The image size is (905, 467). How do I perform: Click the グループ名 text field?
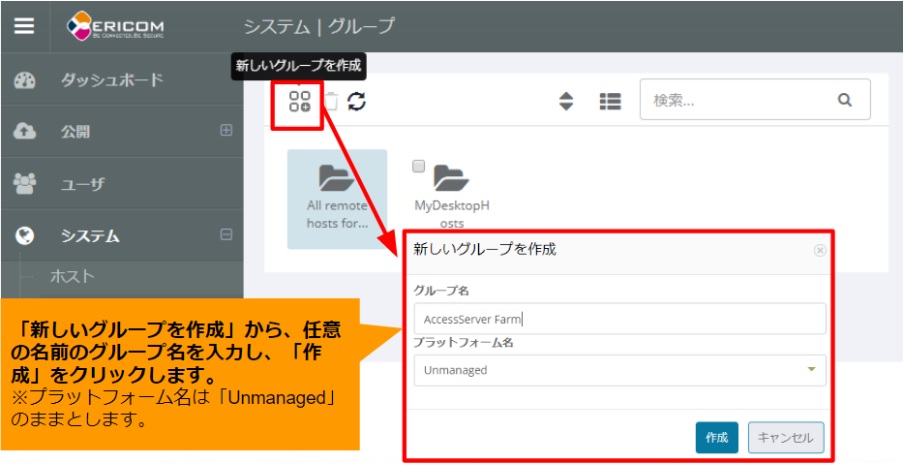[x=619, y=320]
